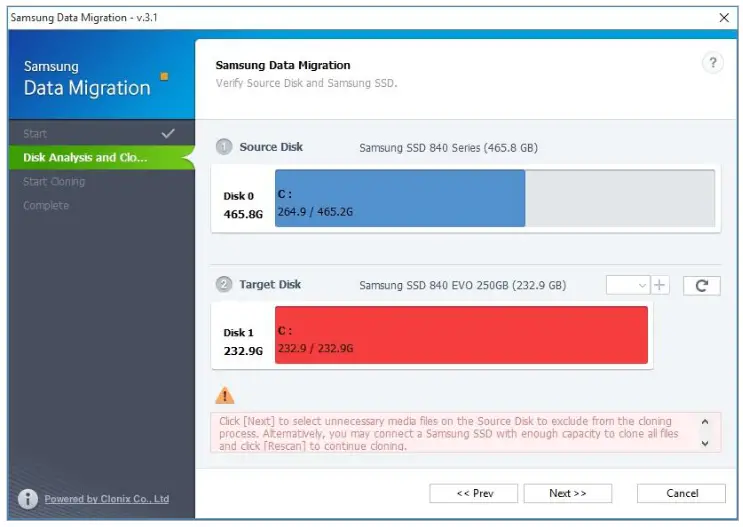Click the window title 'Samsung Data Migration - v.3.1'
This screenshot has width=743, height=527.
pos(84,18)
